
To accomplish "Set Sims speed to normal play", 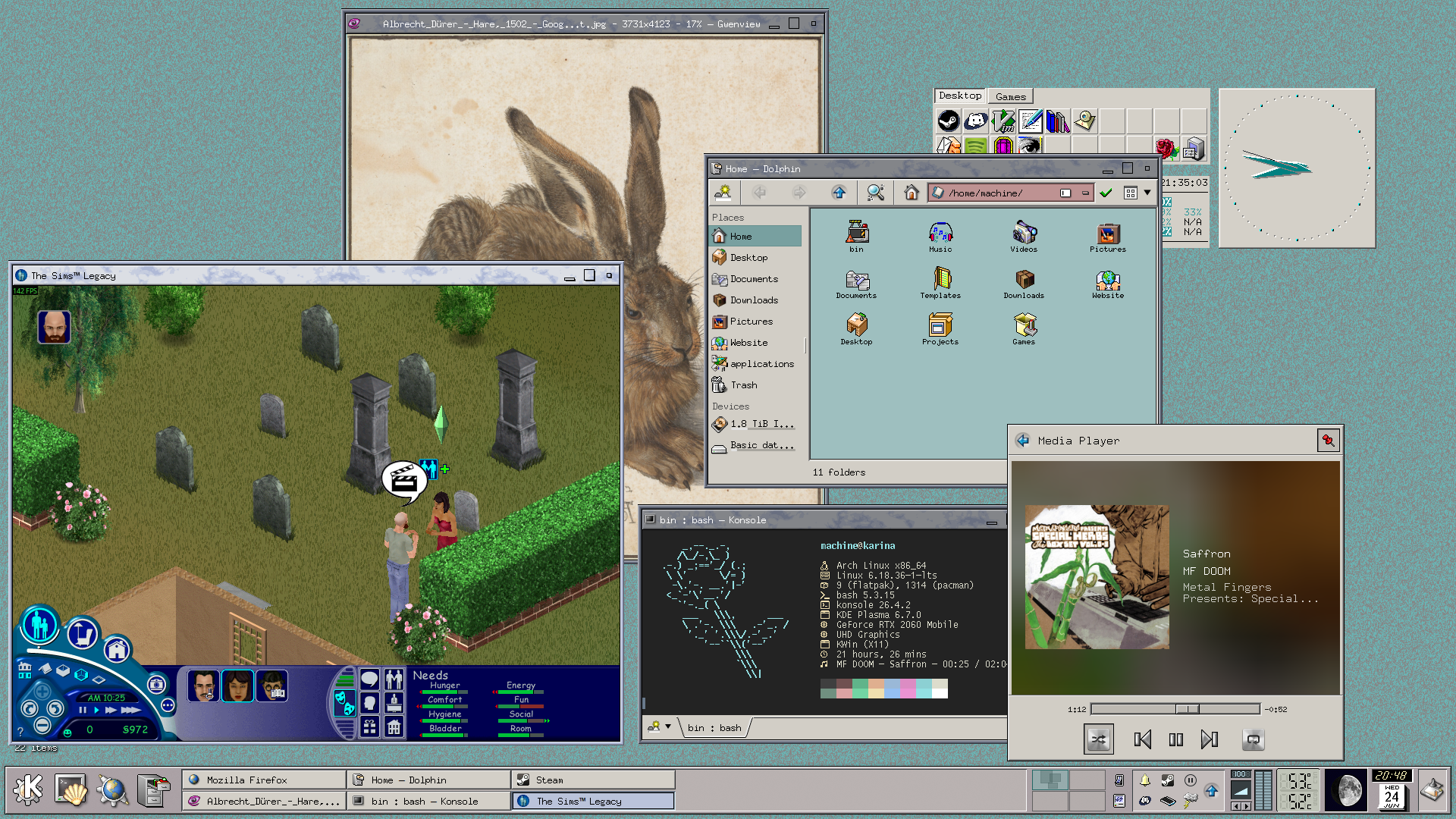I will click(x=96, y=711).
